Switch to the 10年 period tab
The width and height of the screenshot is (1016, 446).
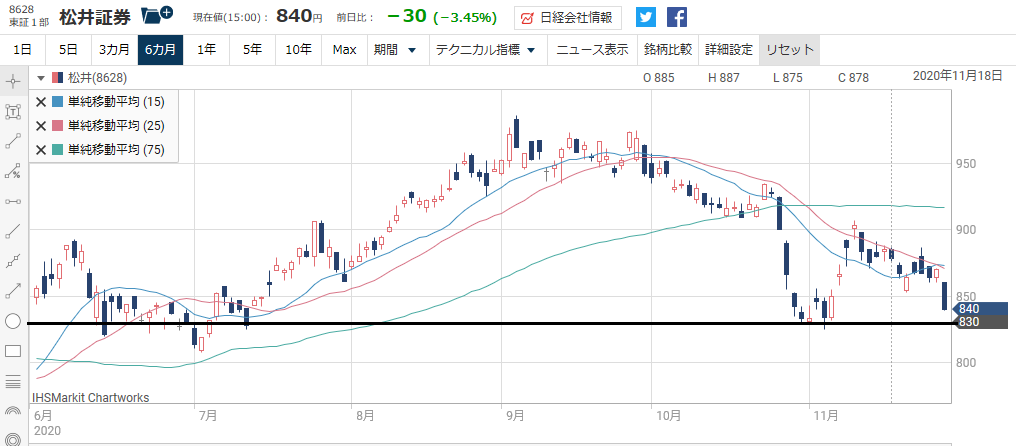(x=298, y=50)
